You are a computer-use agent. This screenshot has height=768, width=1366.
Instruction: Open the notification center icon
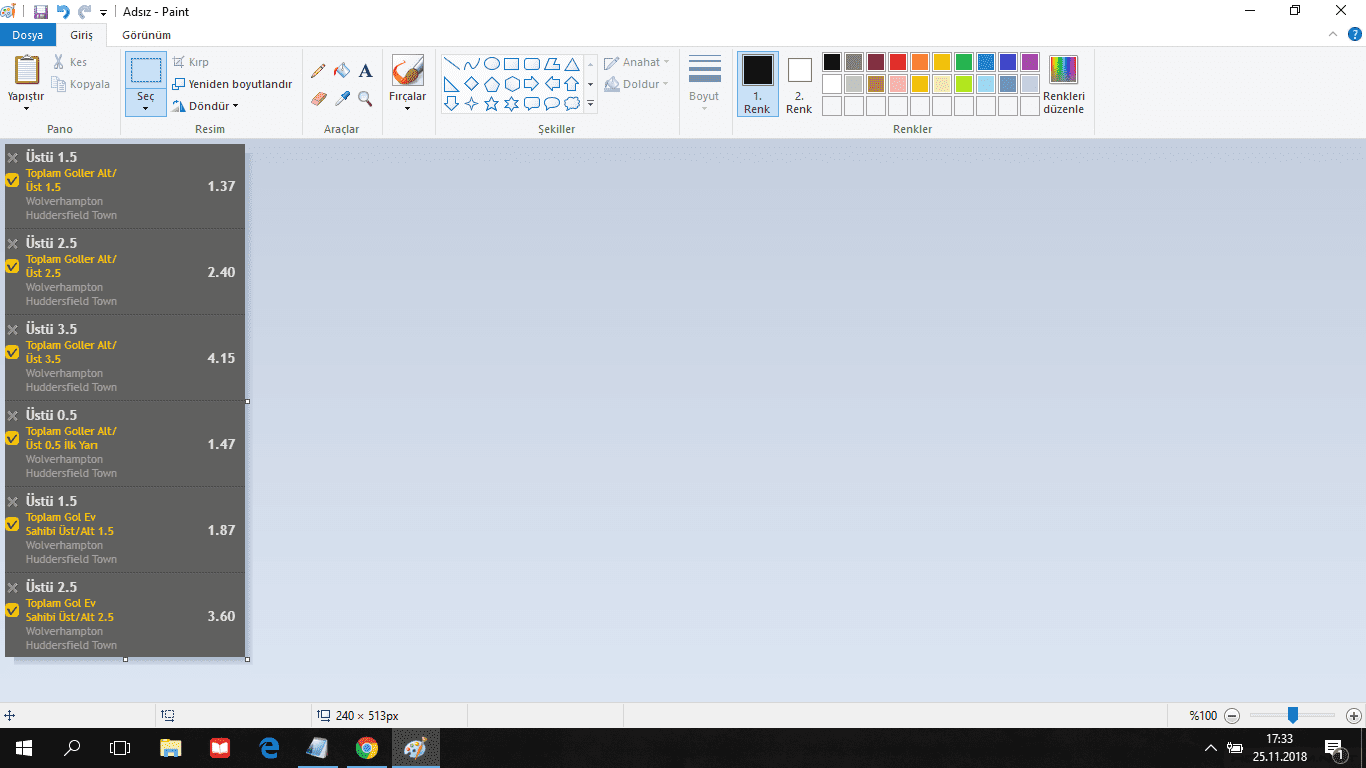1335,748
